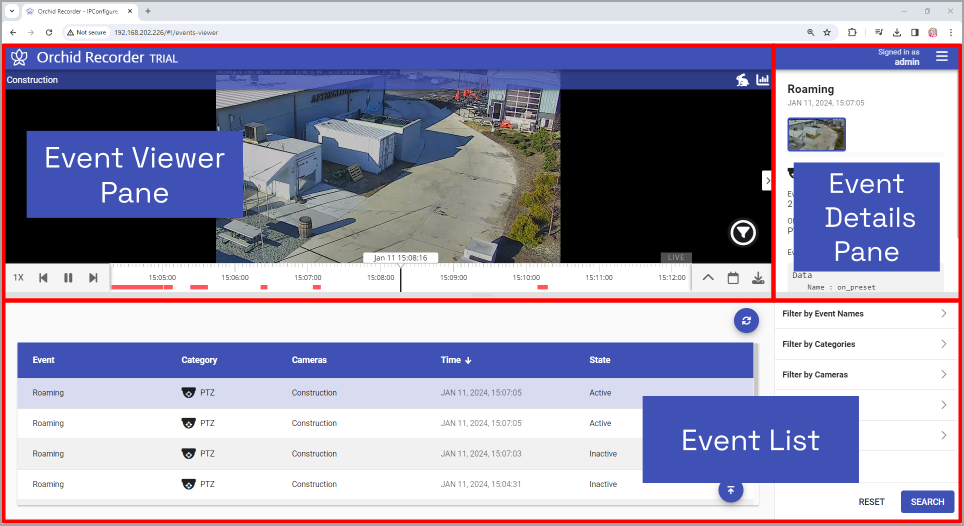Skip to the next event
Viewport: 964px width, 526px height.
coord(93,278)
